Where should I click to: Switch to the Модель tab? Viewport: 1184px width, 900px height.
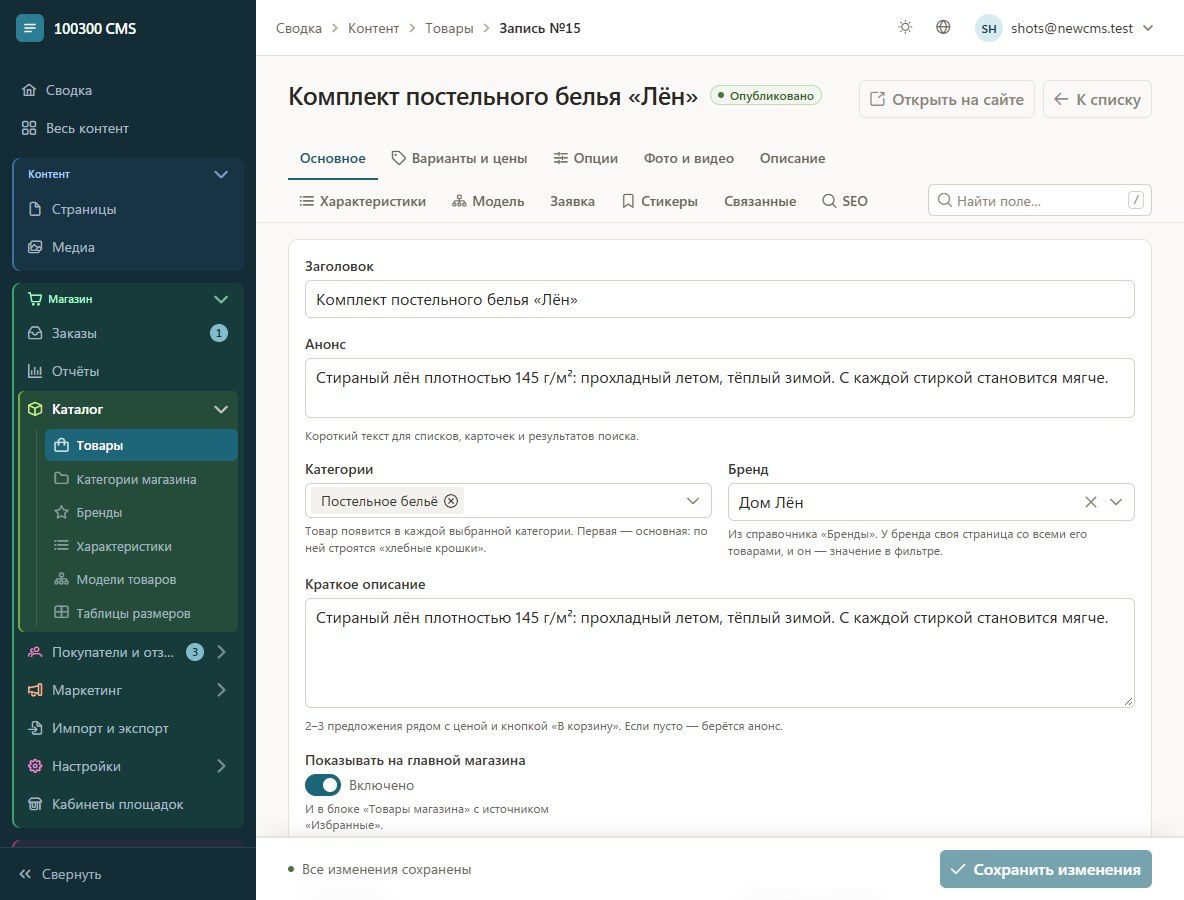488,201
